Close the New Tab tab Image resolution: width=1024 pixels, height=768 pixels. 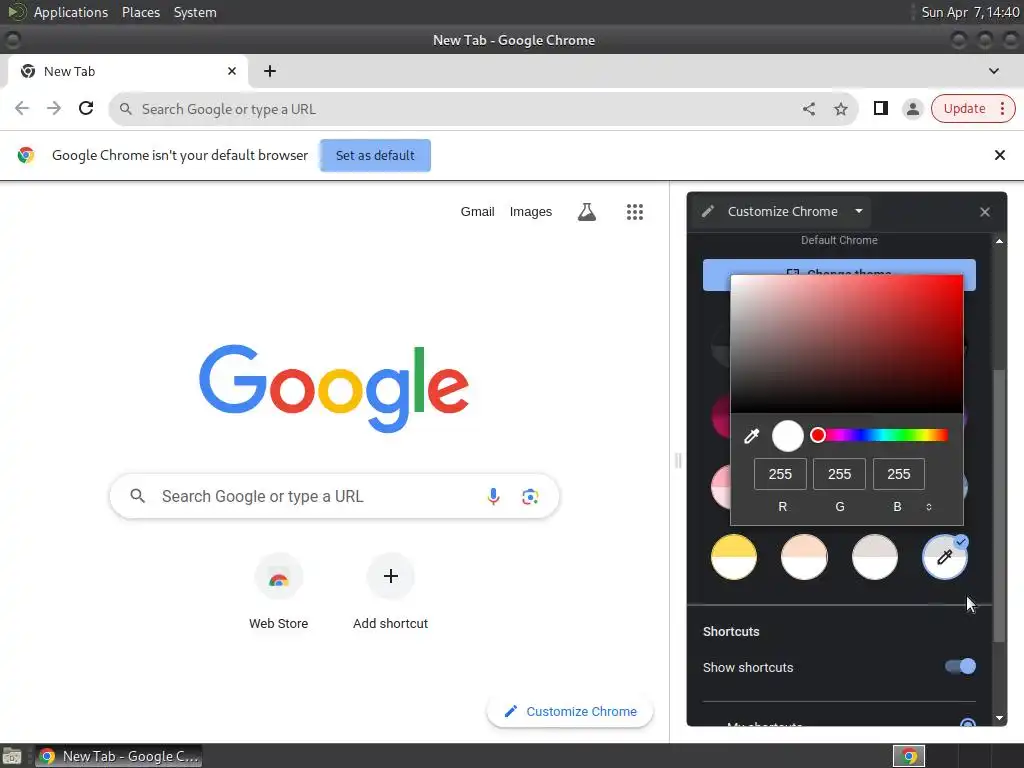point(232,71)
